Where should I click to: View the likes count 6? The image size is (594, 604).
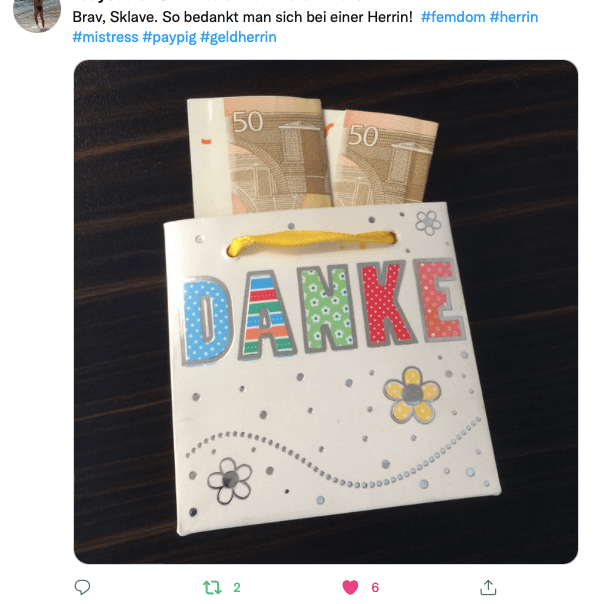click(x=375, y=587)
